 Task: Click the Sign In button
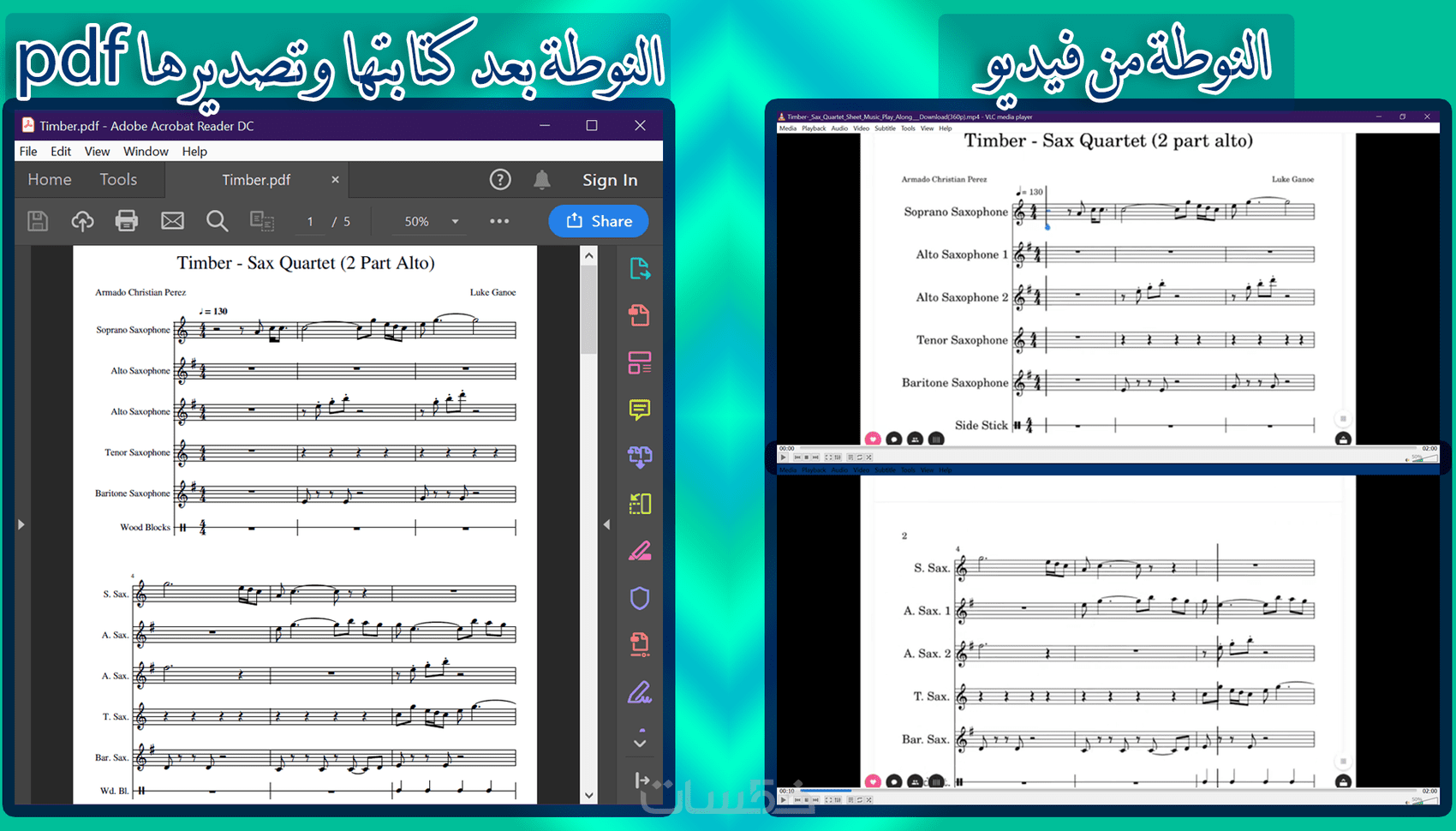[610, 180]
